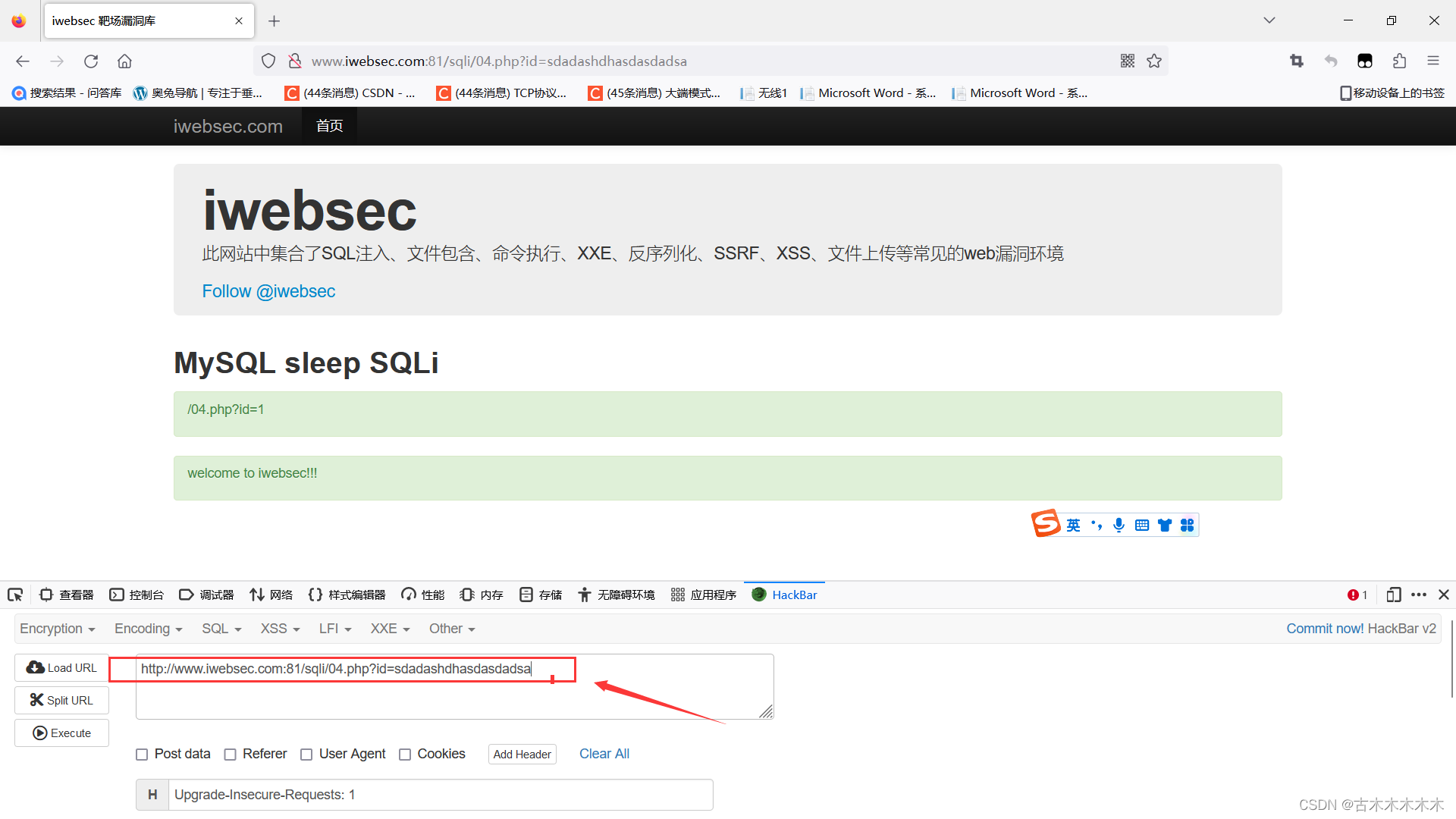Open the Sogou voice input microphone icon

(1119, 524)
